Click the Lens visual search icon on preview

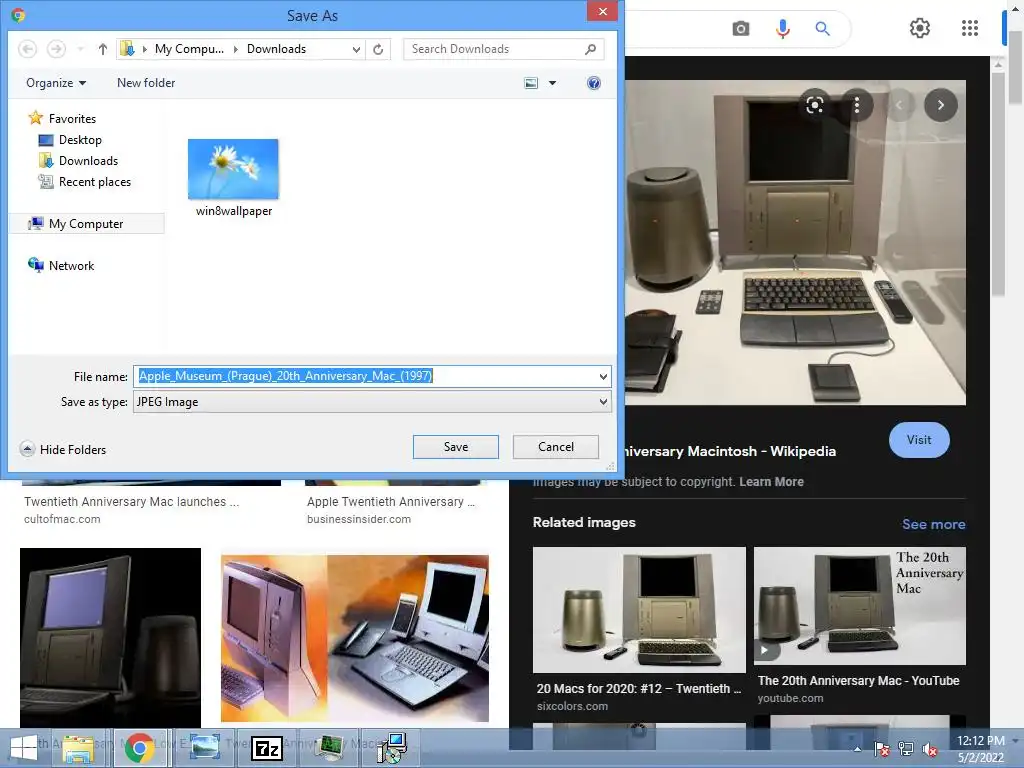click(x=815, y=105)
